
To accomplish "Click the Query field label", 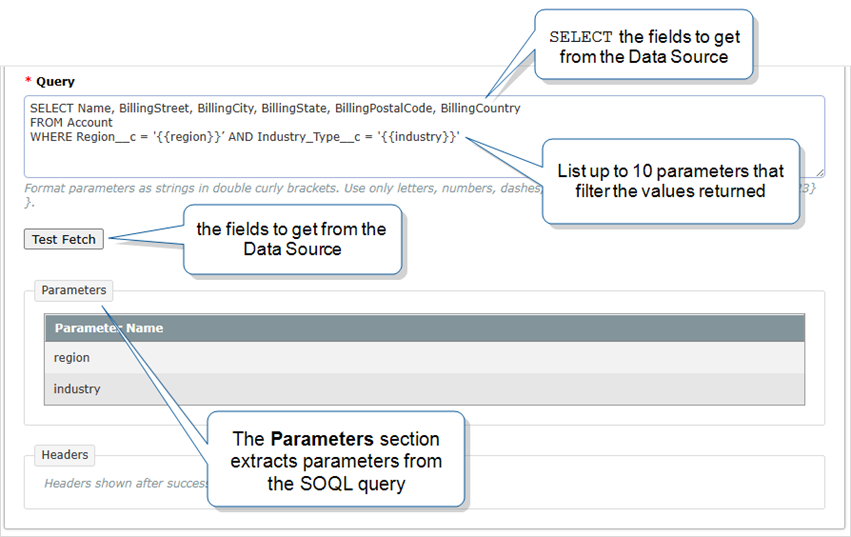I will (x=55, y=82).
